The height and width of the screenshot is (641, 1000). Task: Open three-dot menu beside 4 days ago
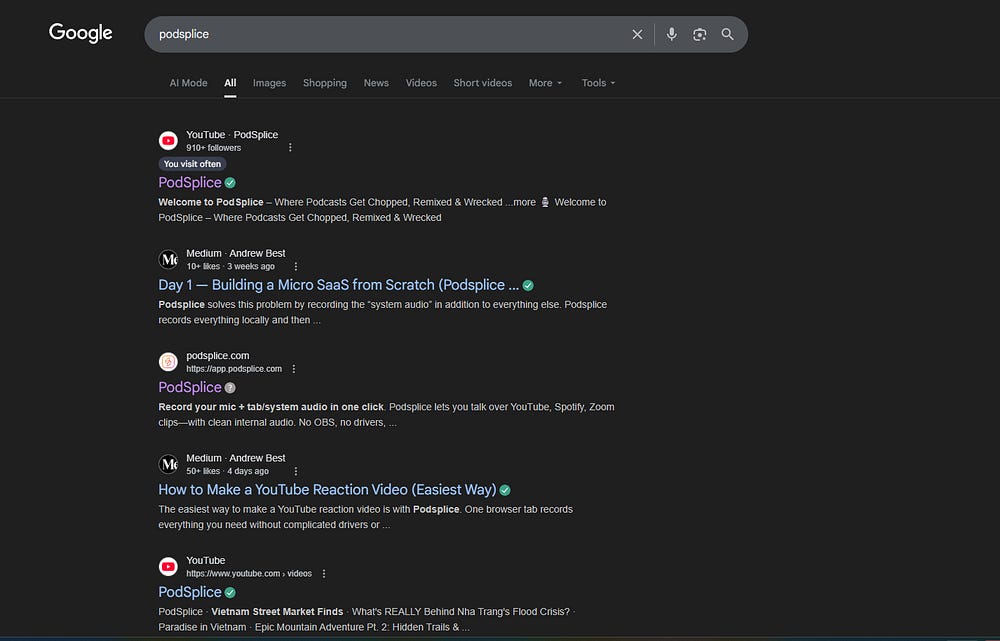[295, 471]
